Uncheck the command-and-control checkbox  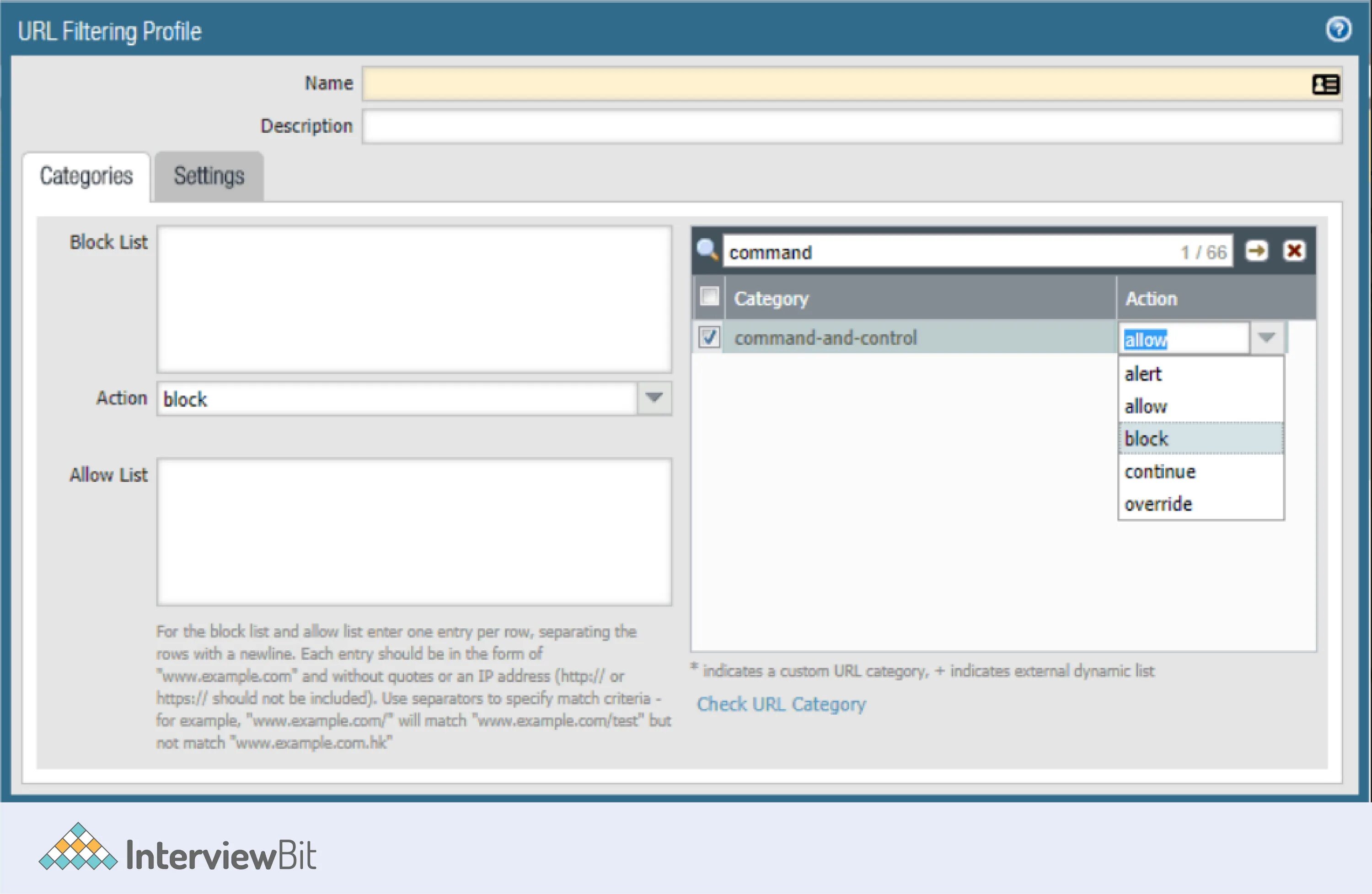(709, 337)
